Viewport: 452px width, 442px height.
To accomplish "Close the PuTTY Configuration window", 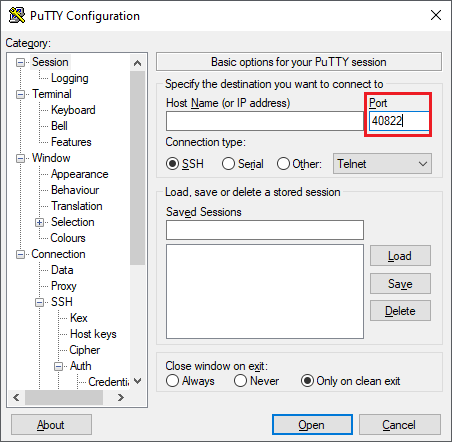I will 436,15.
